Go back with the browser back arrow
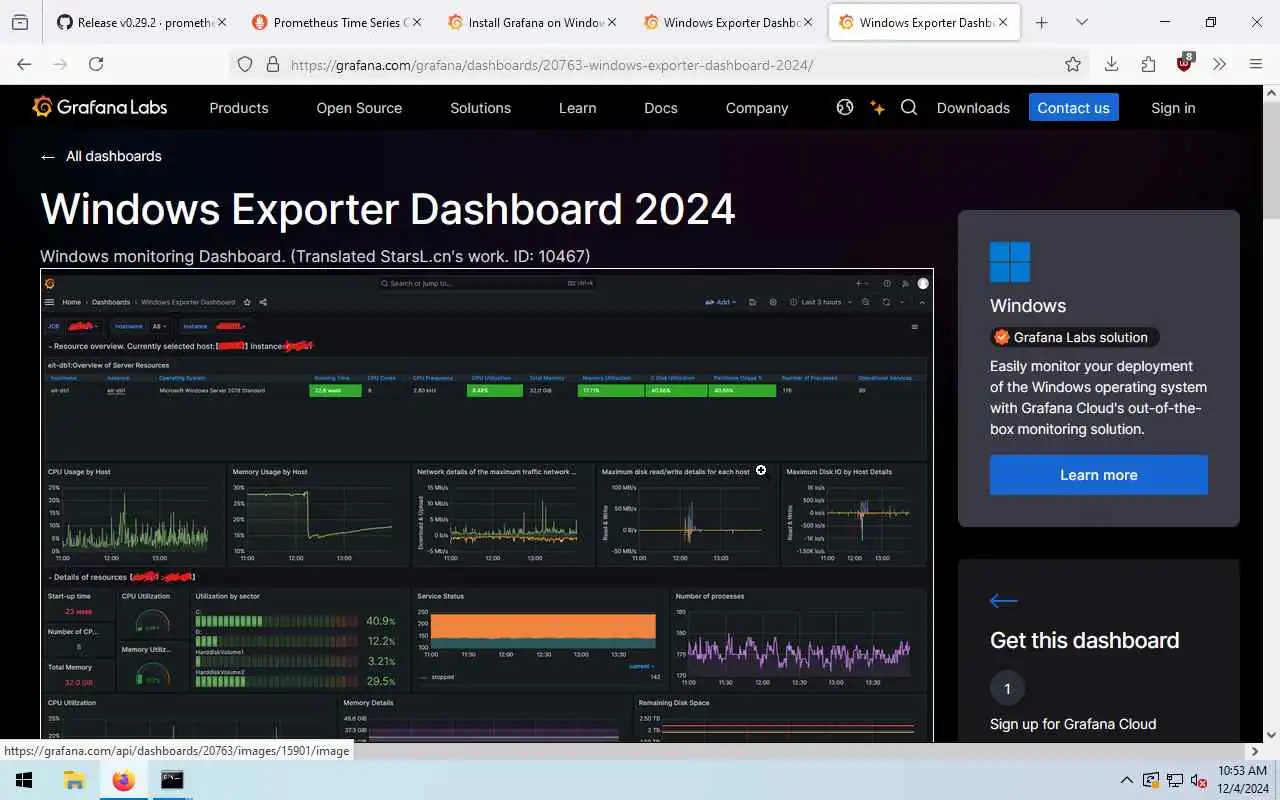This screenshot has height=800, width=1280. (x=24, y=64)
